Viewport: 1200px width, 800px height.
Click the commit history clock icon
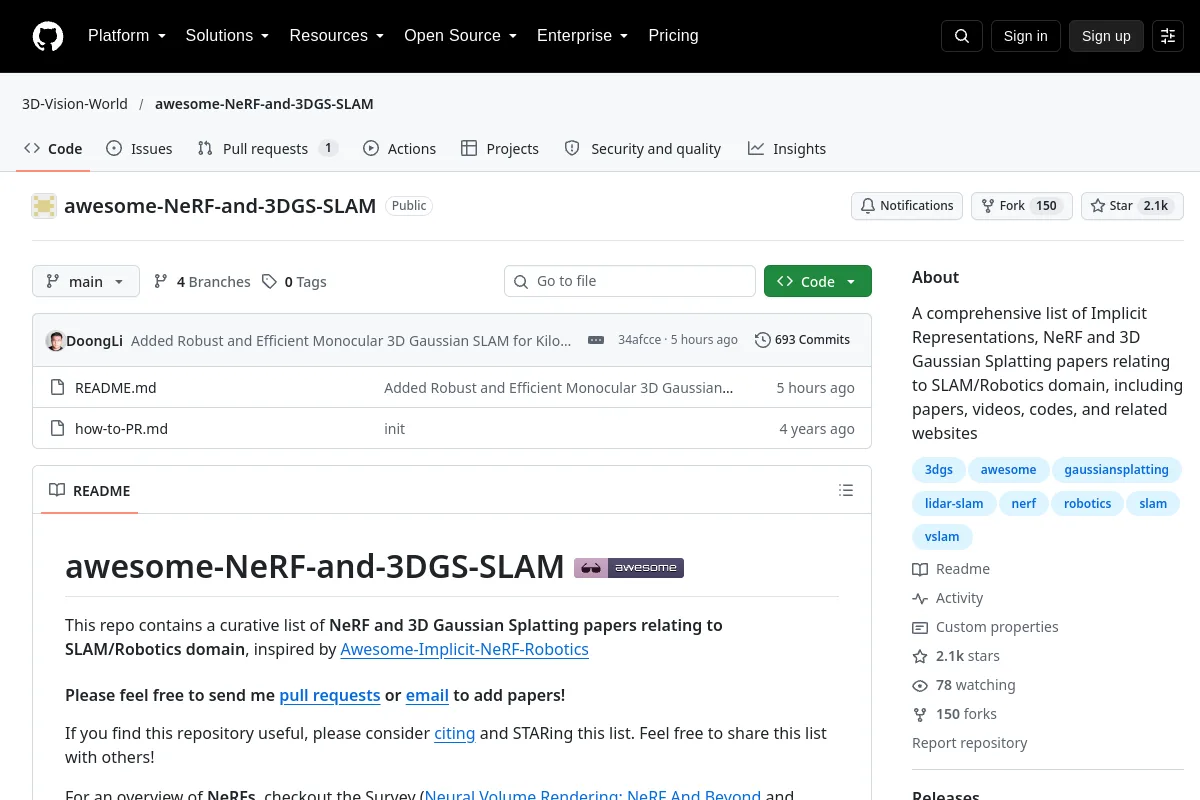[763, 340]
